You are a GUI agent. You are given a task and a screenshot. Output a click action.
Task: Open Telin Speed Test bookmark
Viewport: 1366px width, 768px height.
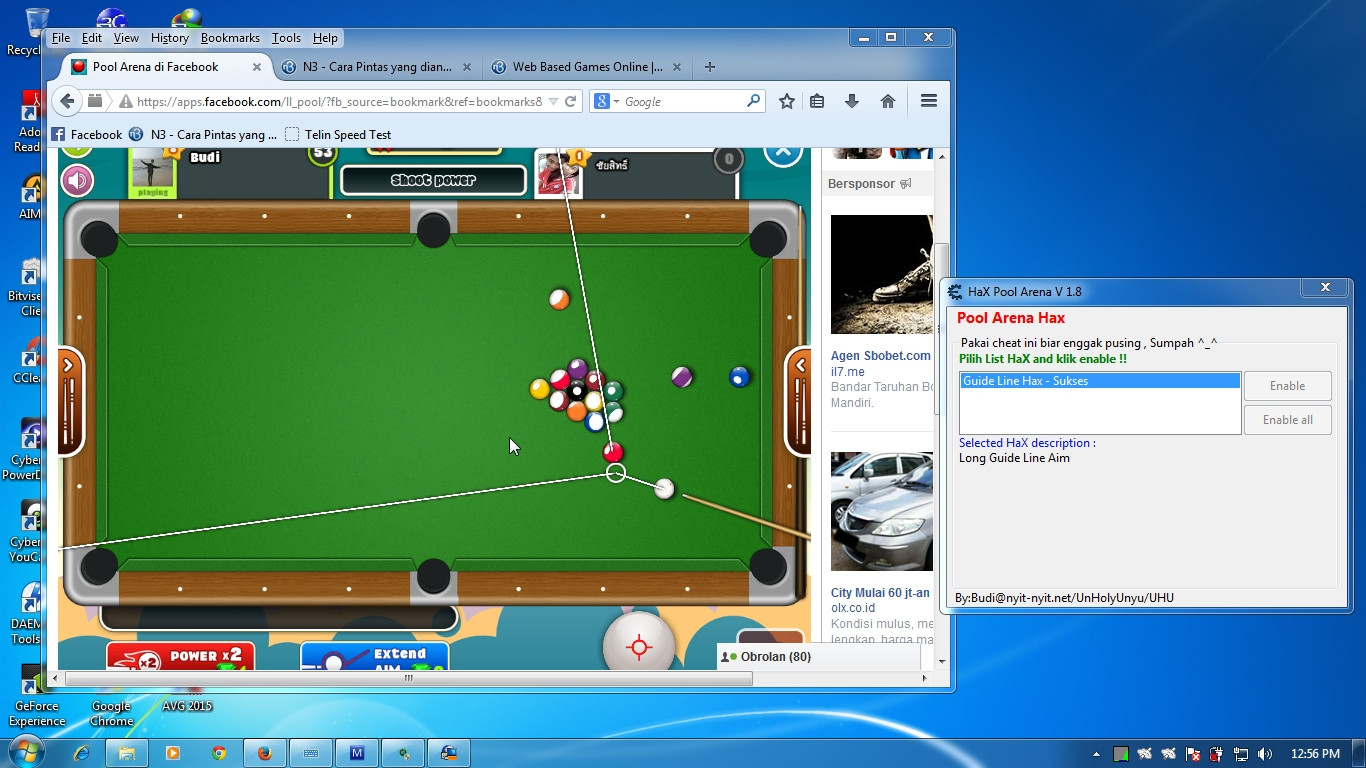pos(338,134)
